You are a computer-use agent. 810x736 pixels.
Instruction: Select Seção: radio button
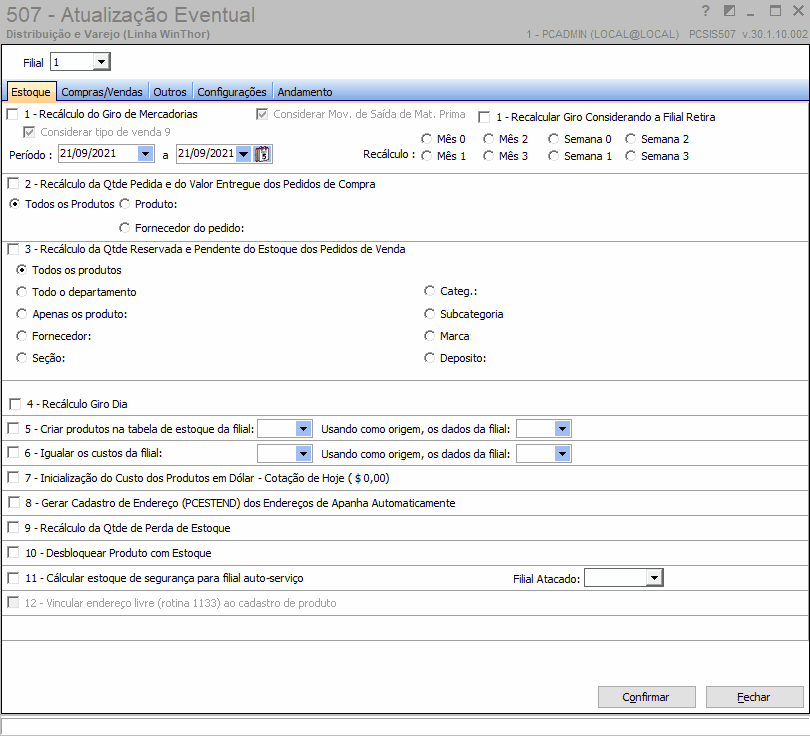tap(22, 358)
